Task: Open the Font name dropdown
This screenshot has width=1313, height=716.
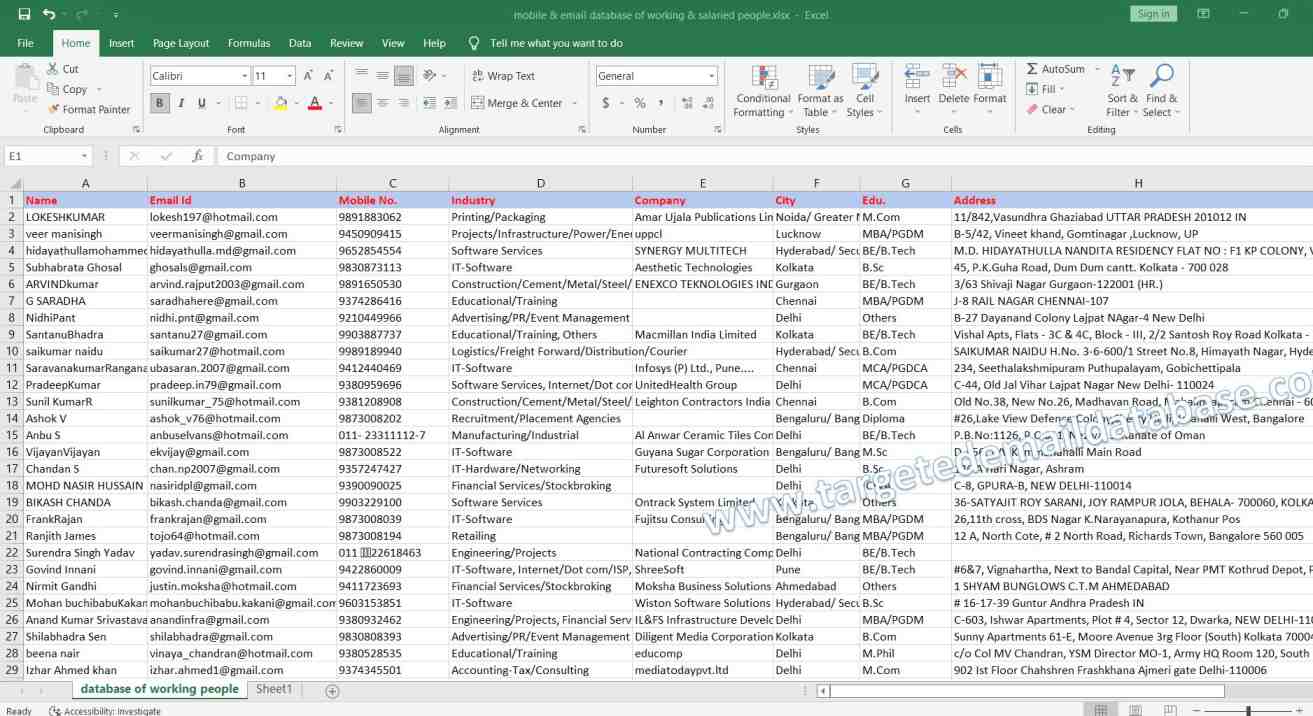Action: click(x=245, y=75)
